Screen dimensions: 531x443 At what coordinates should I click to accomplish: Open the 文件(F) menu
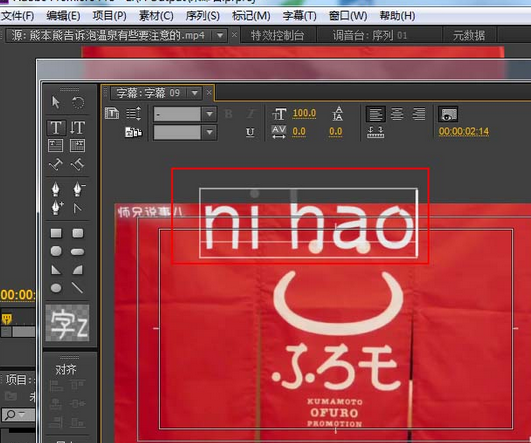pos(18,16)
